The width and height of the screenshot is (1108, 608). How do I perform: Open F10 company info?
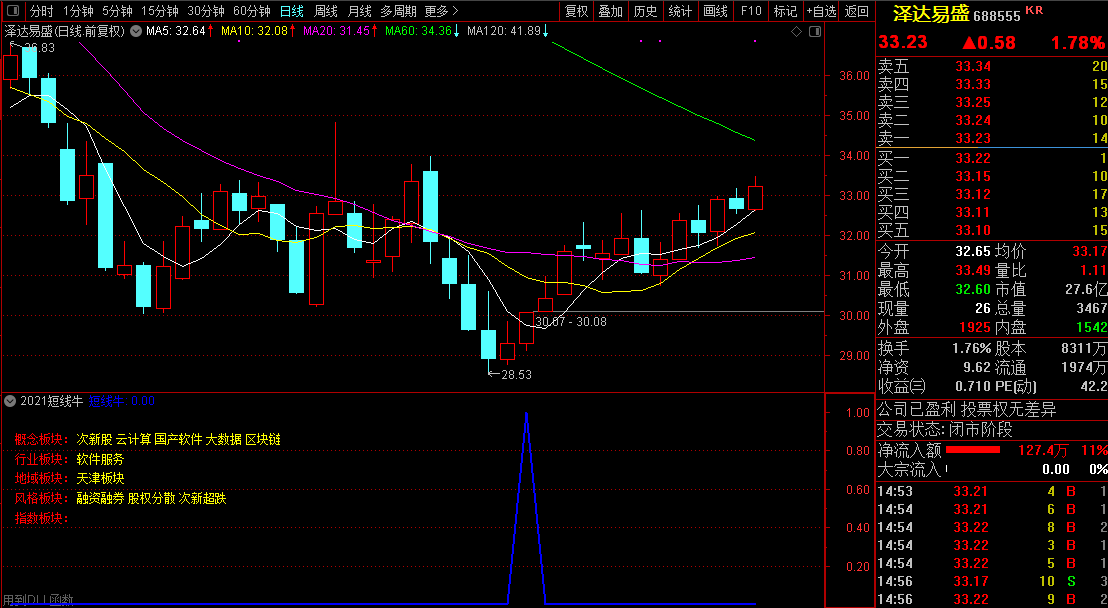pos(750,11)
